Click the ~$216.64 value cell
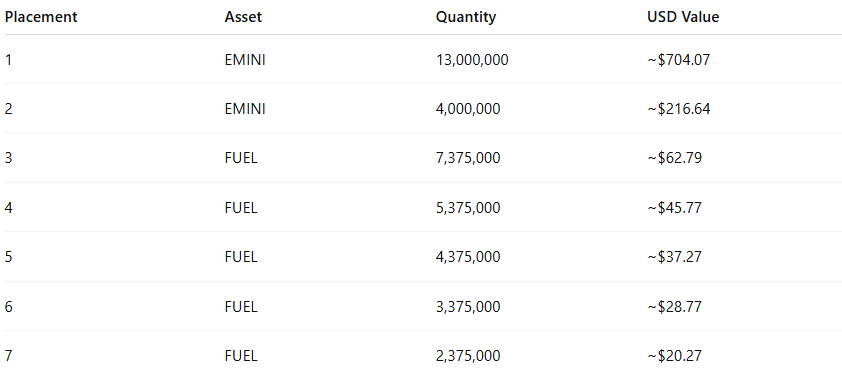The height and width of the screenshot is (378, 842). click(679, 109)
